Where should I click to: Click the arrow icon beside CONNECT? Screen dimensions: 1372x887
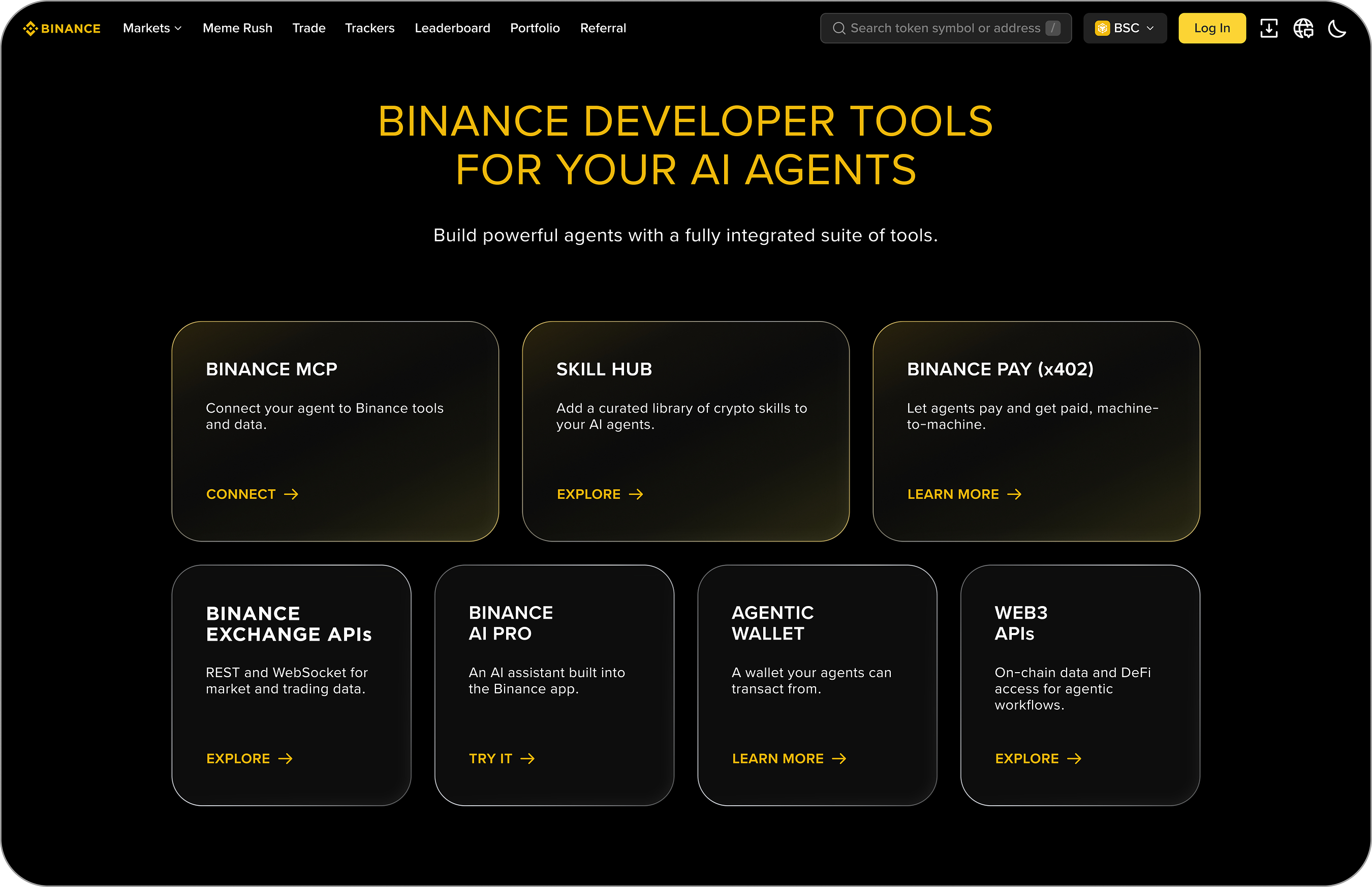pos(292,494)
